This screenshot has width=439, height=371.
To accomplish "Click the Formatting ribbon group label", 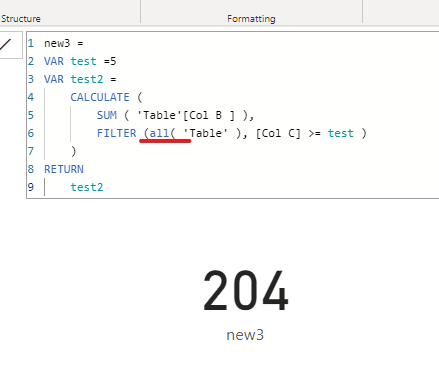I will (251, 19).
